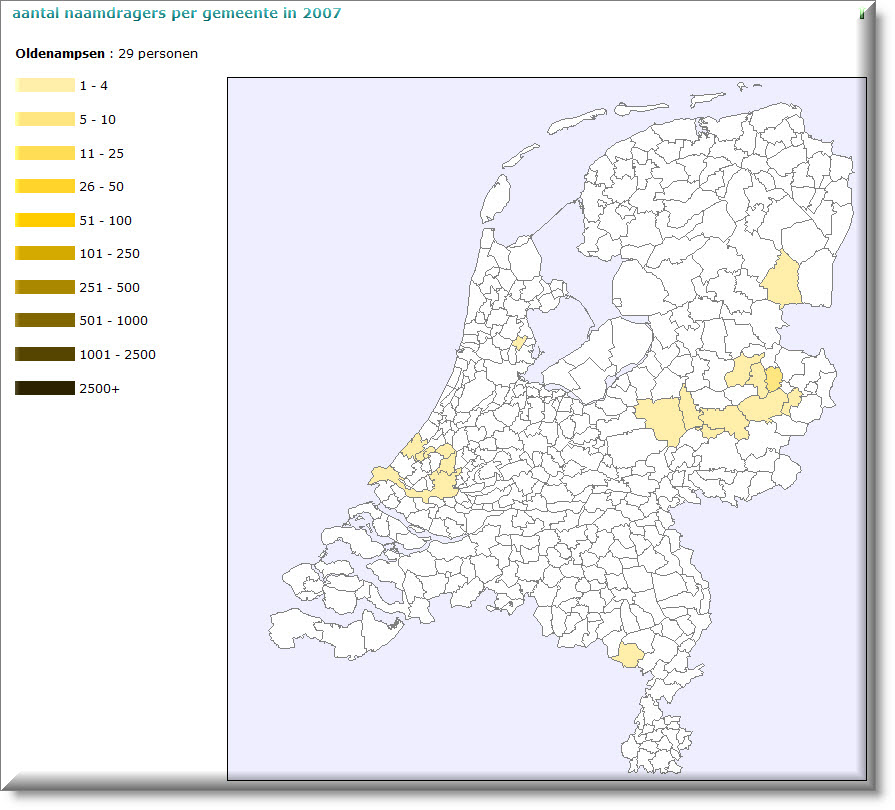895x810 pixels.
Task: Click the small green icon at top right
Action: 861,14
